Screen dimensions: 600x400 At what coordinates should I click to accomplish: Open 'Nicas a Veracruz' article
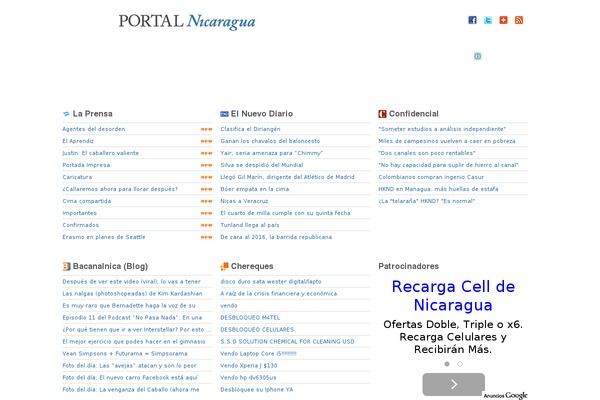click(244, 201)
